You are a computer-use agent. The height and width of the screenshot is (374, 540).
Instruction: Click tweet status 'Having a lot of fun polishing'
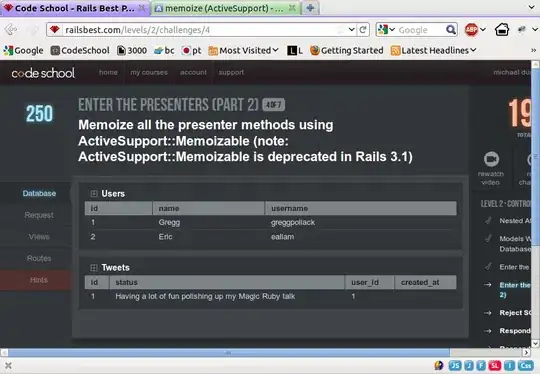205,297
